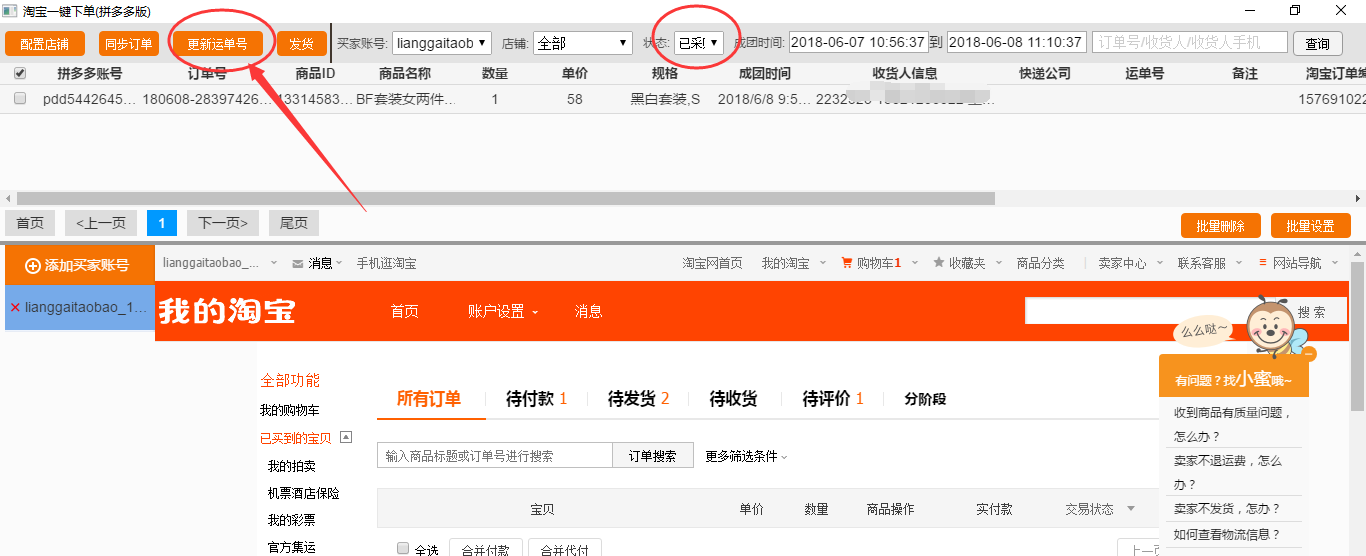The height and width of the screenshot is (556, 1366).
Task: Click the 下一页> next page button
Action: tap(223, 223)
